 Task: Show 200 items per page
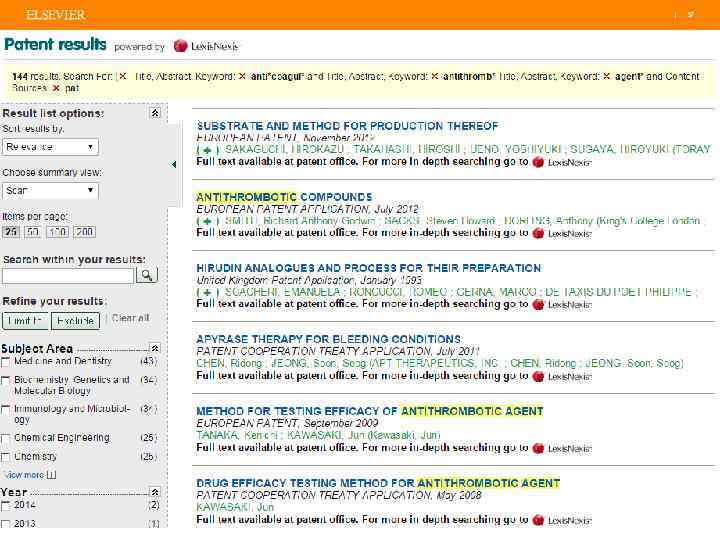coord(84,231)
